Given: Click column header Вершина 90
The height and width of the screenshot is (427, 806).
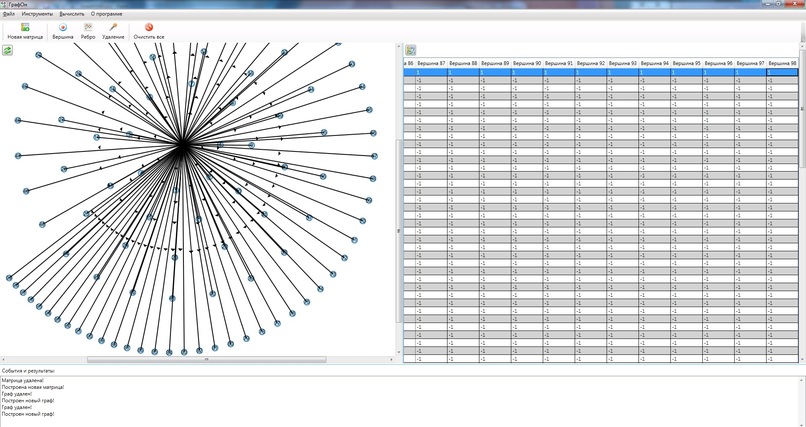Looking at the screenshot, I should 527,63.
